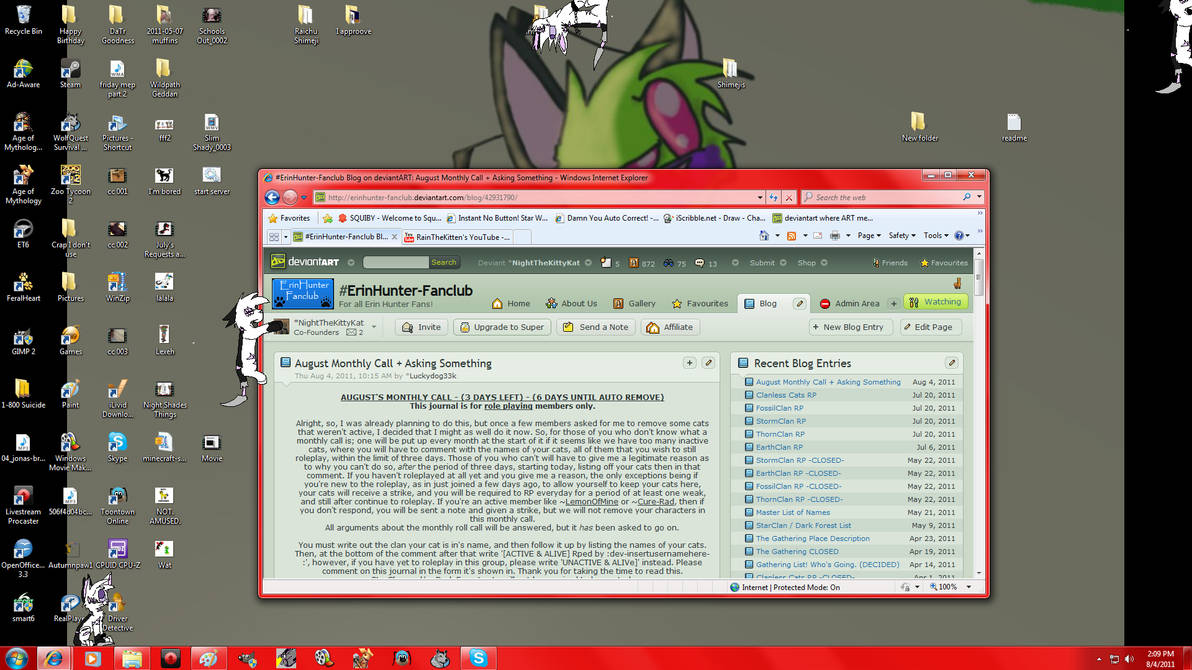Click the deviantART Search button
This screenshot has height=670, width=1192.
pyautogui.click(x=443, y=262)
